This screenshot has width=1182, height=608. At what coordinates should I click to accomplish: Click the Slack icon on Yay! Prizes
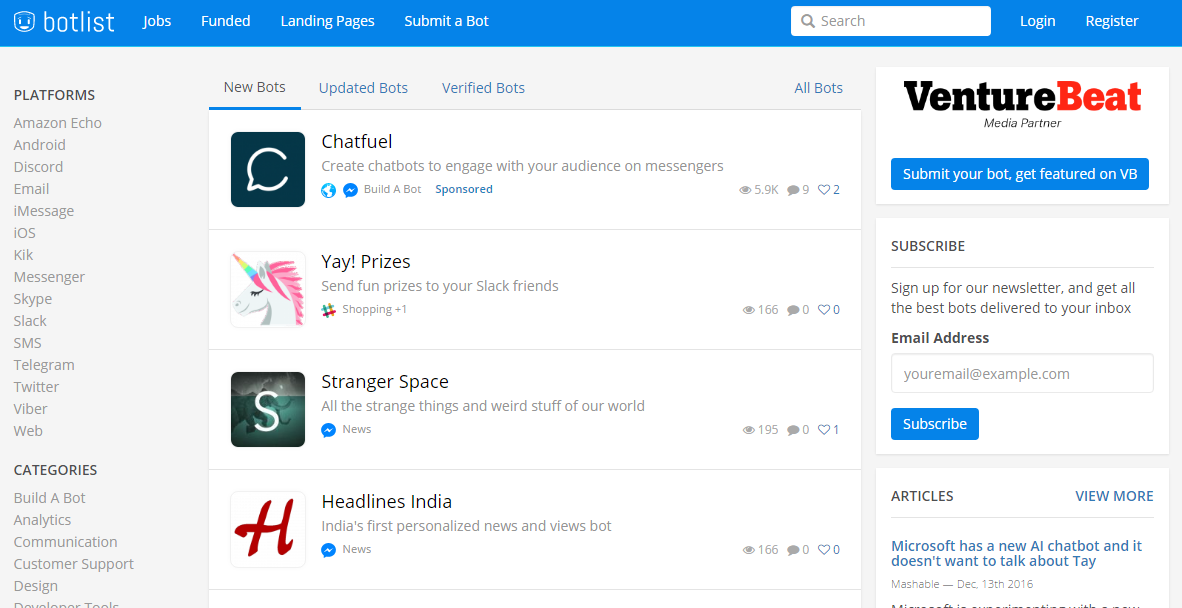pyautogui.click(x=329, y=310)
